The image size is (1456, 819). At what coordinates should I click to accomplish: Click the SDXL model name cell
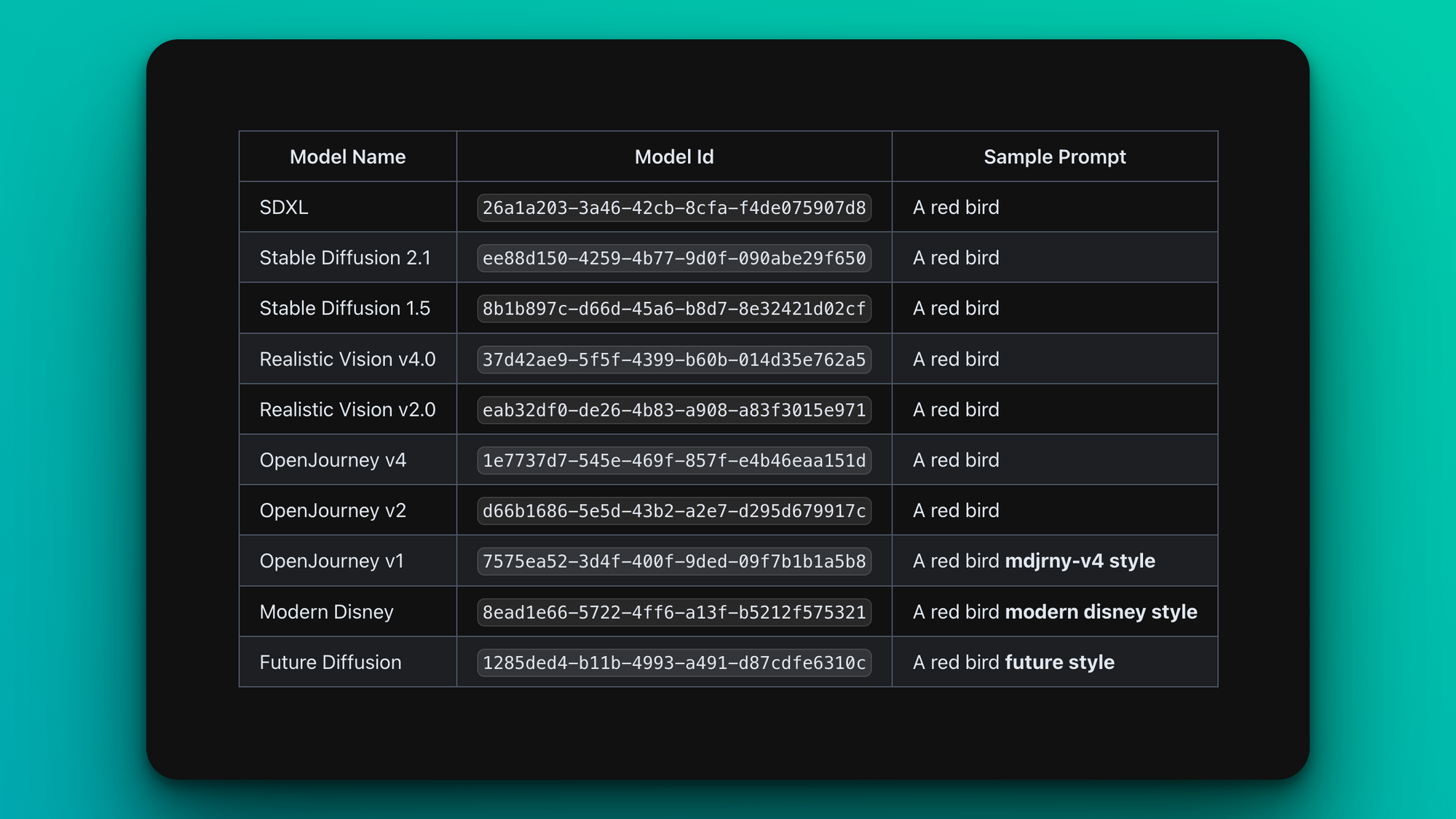pyautogui.click(x=284, y=207)
